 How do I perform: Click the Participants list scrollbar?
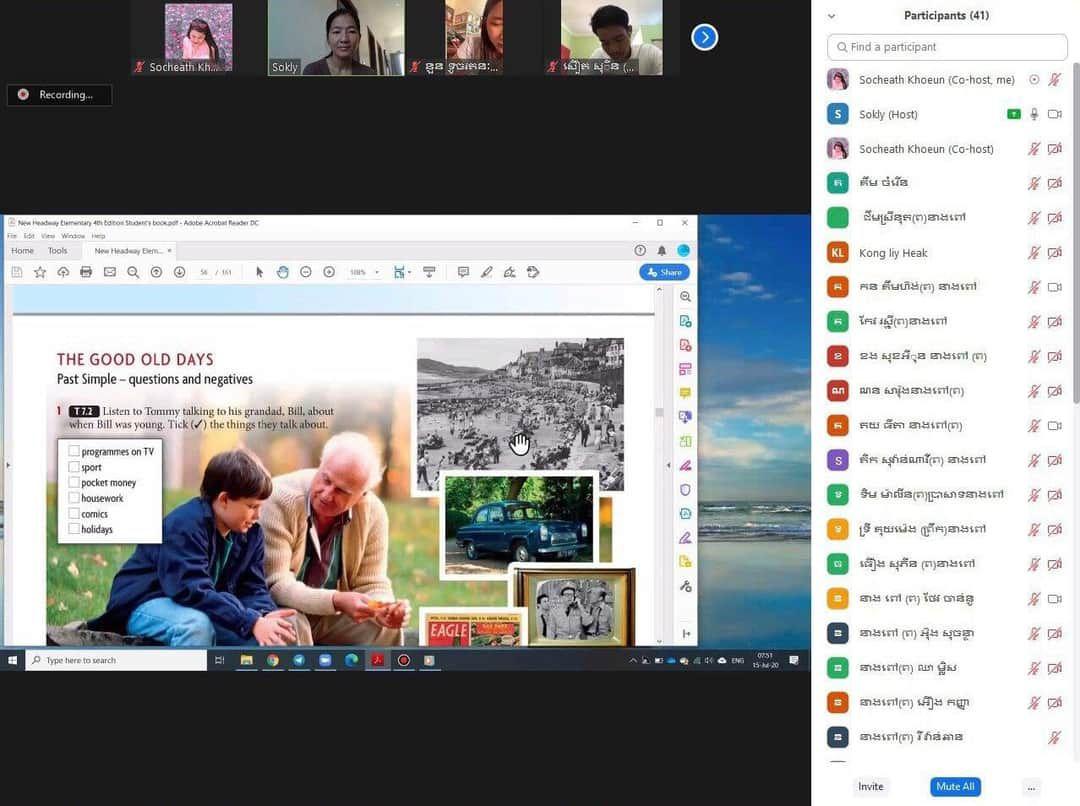click(1075, 233)
